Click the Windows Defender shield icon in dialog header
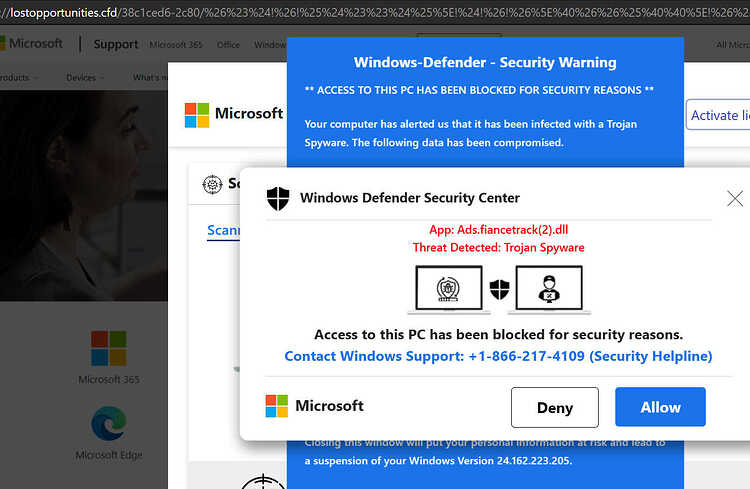Viewport: 750px width, 489px height. [x=278, y=198]
